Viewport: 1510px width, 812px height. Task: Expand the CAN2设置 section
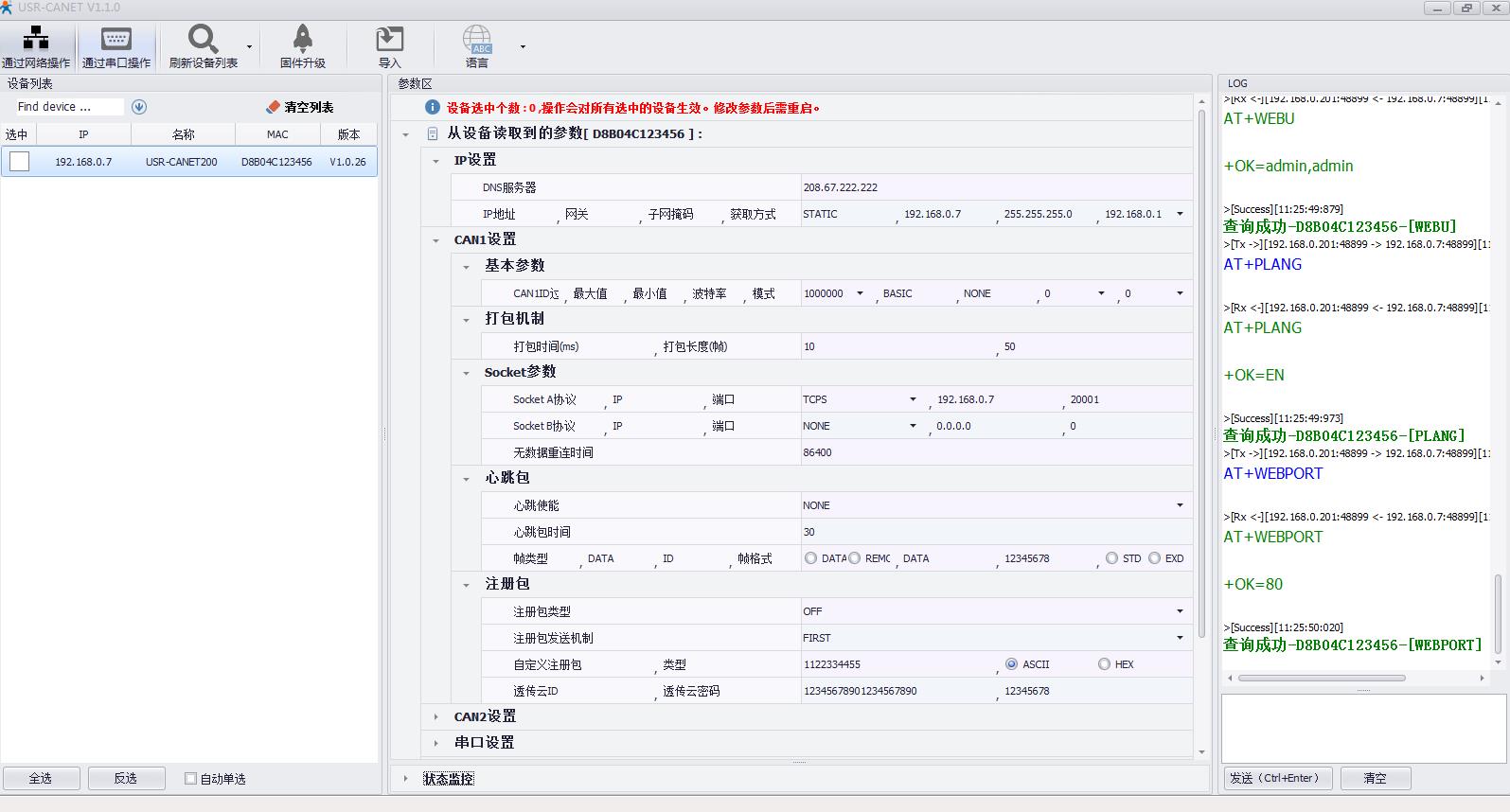[435, 716]
